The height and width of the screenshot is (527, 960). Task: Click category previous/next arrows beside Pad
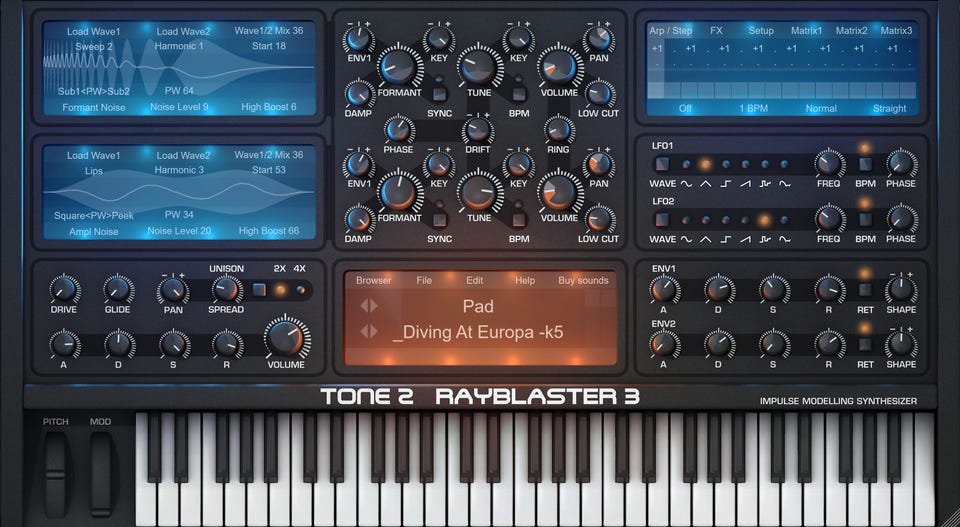(x=369, y=305)
